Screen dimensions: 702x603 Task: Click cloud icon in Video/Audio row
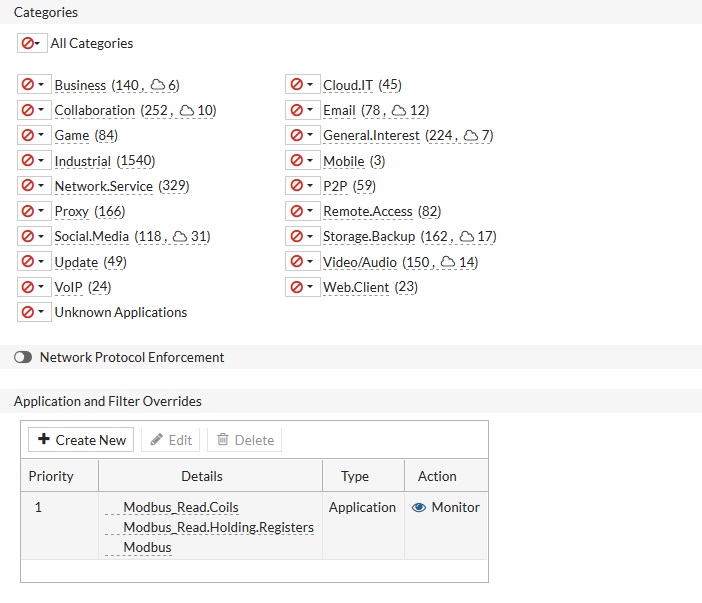449,262
